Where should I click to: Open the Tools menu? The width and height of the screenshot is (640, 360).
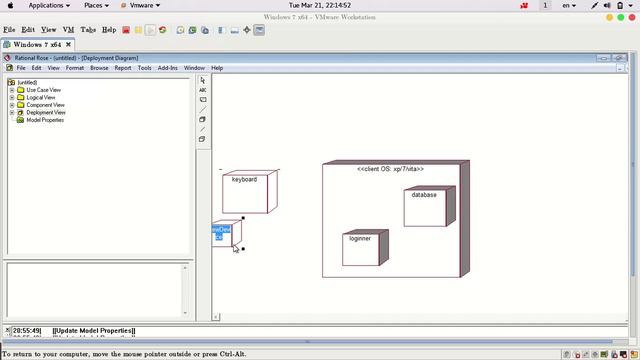click(x=144, y=68)
